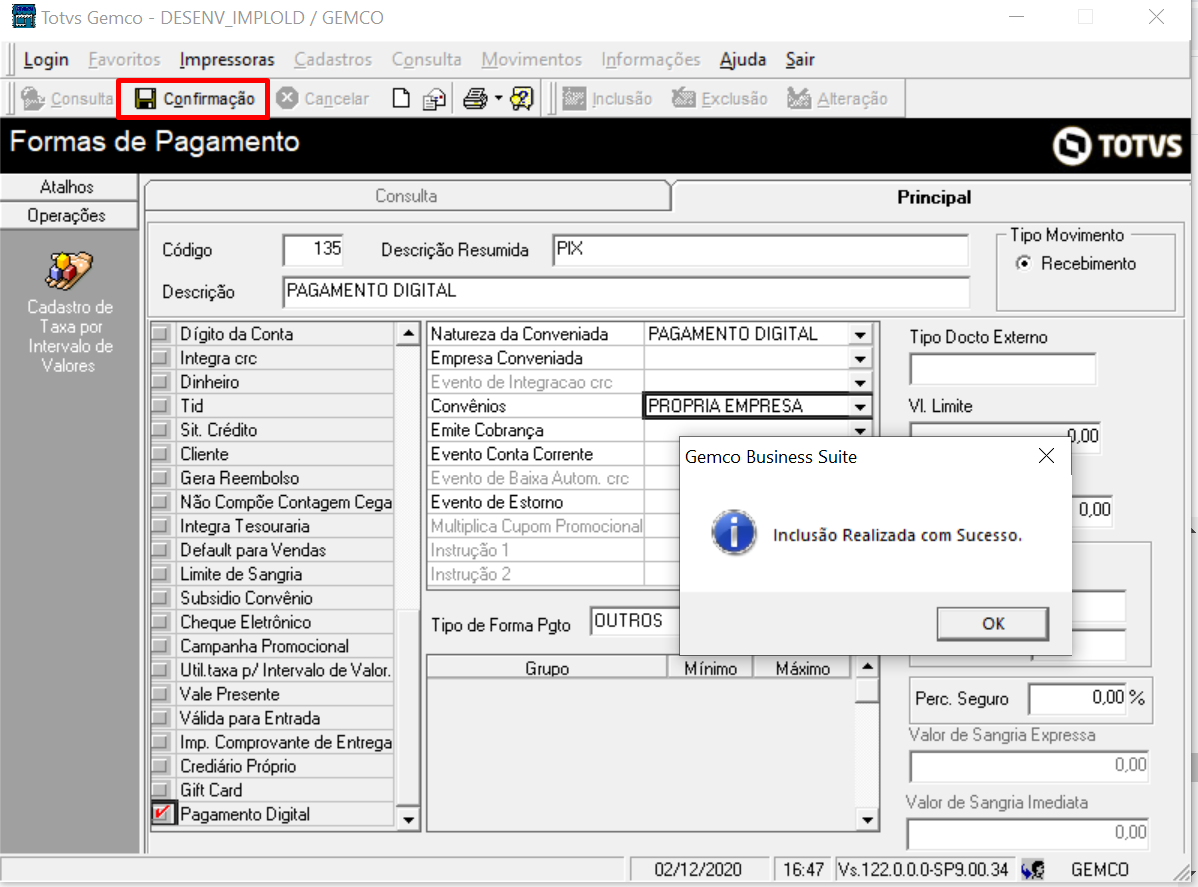Toggle the Integra crc checkbox
The image size is (1198, 887).
point(160,358)
